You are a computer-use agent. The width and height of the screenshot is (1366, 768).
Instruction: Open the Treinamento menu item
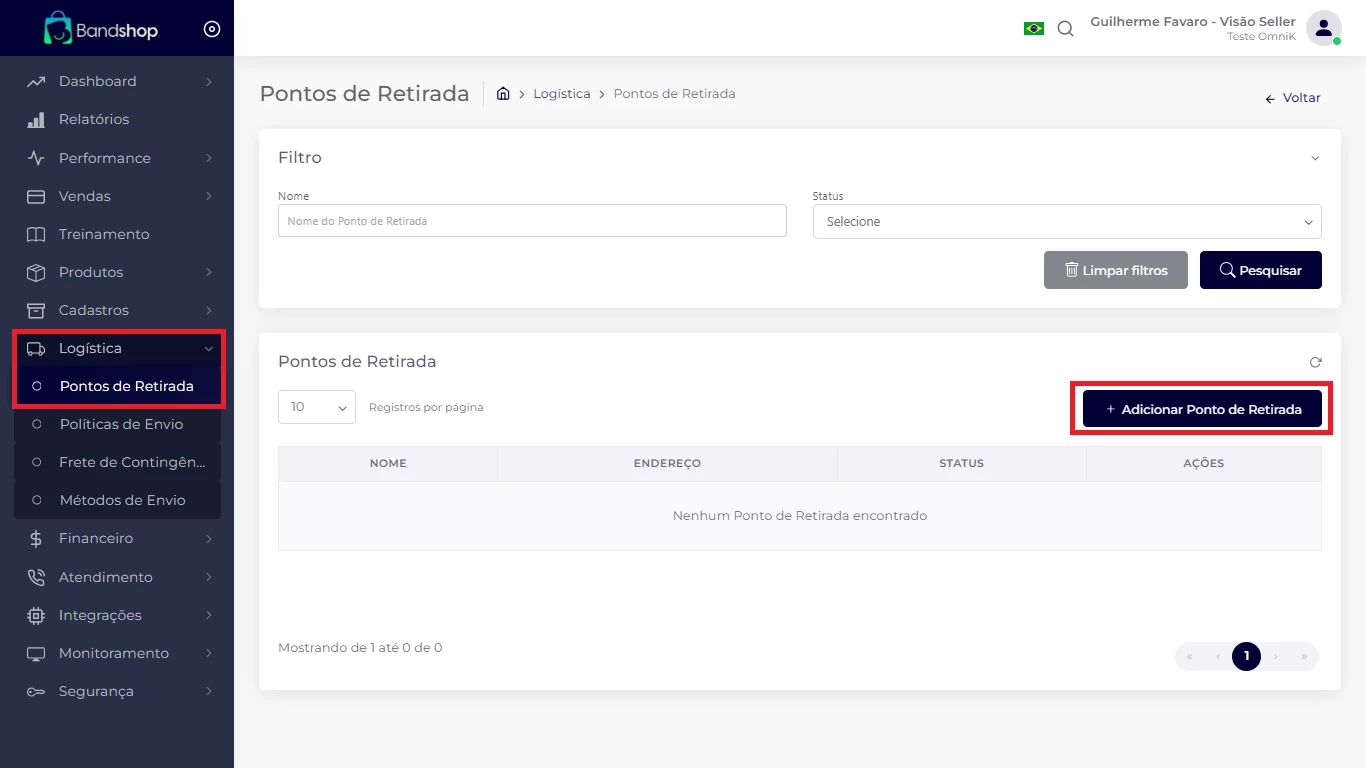click(104, 234)
